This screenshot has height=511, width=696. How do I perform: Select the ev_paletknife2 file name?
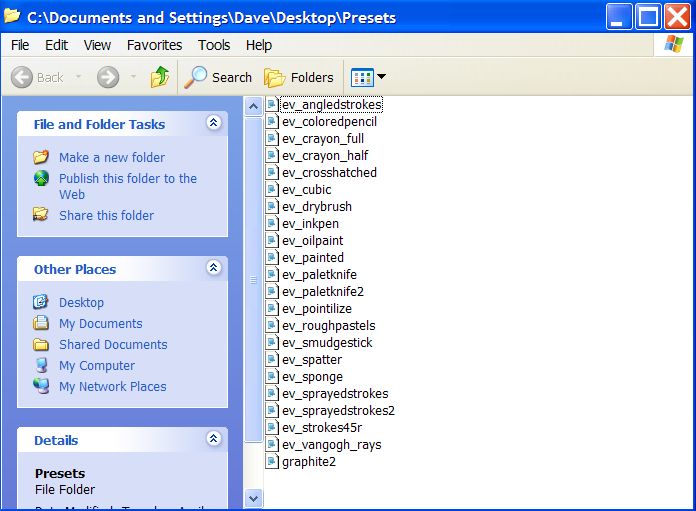click(x=323, y=291)
